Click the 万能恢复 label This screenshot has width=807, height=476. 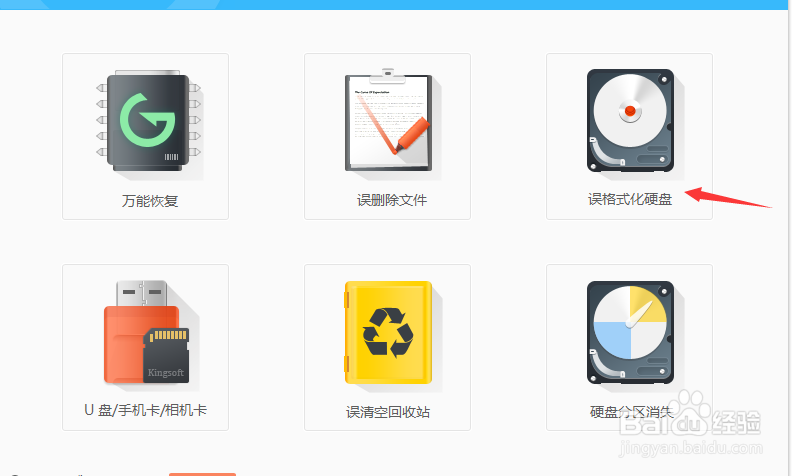point(150,201)
